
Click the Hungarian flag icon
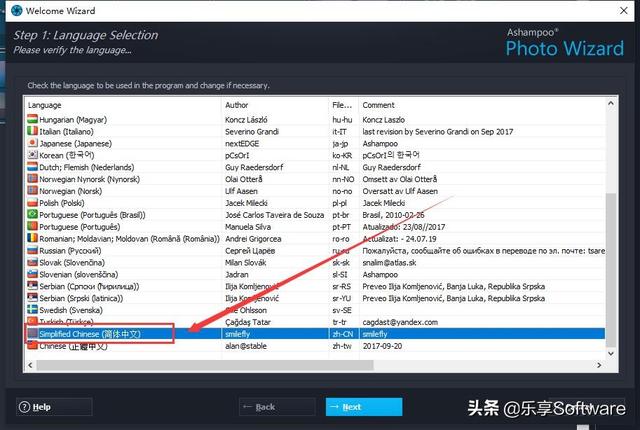(32, 120)
